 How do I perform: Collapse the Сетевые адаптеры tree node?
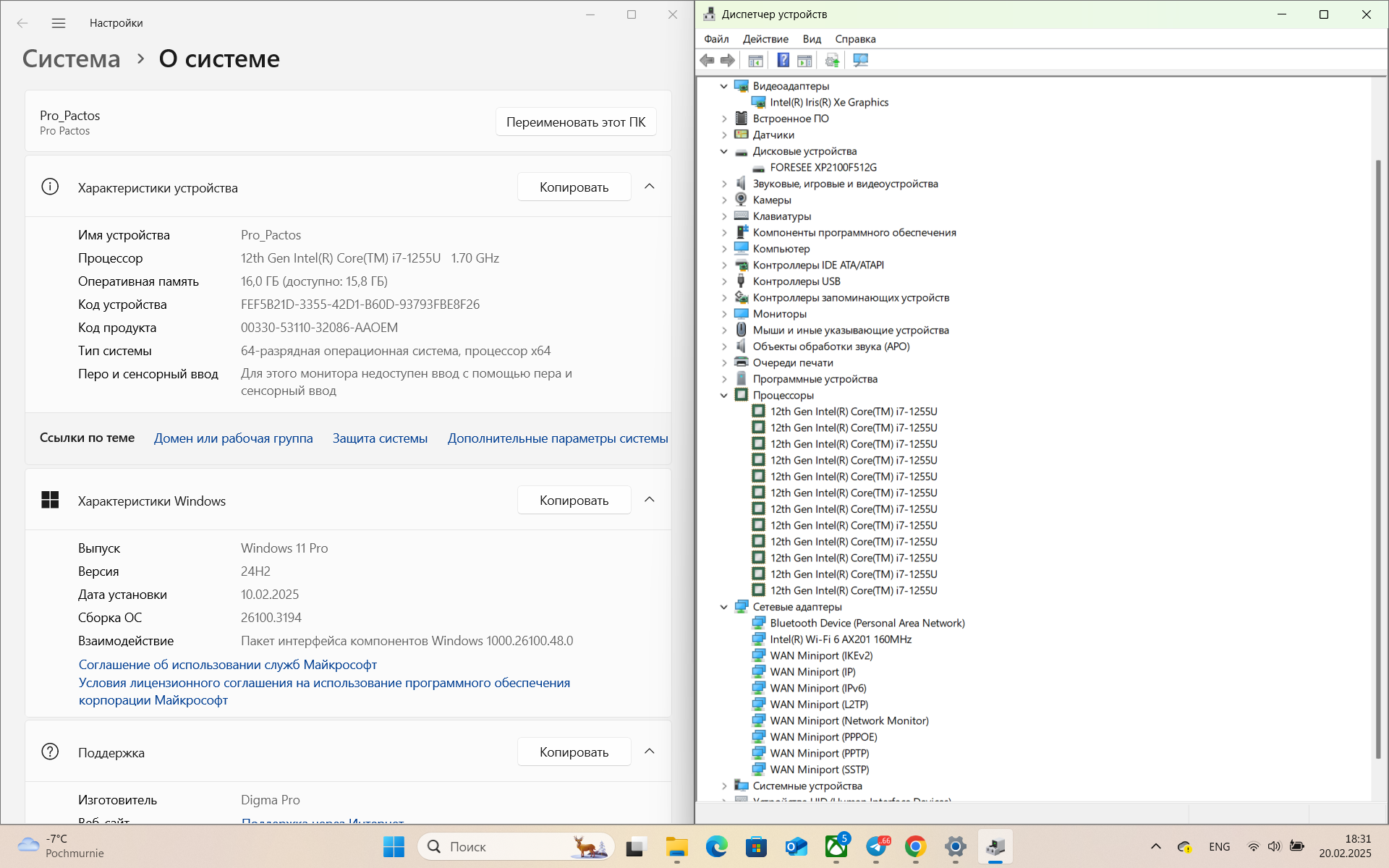(x=724, y=607)
